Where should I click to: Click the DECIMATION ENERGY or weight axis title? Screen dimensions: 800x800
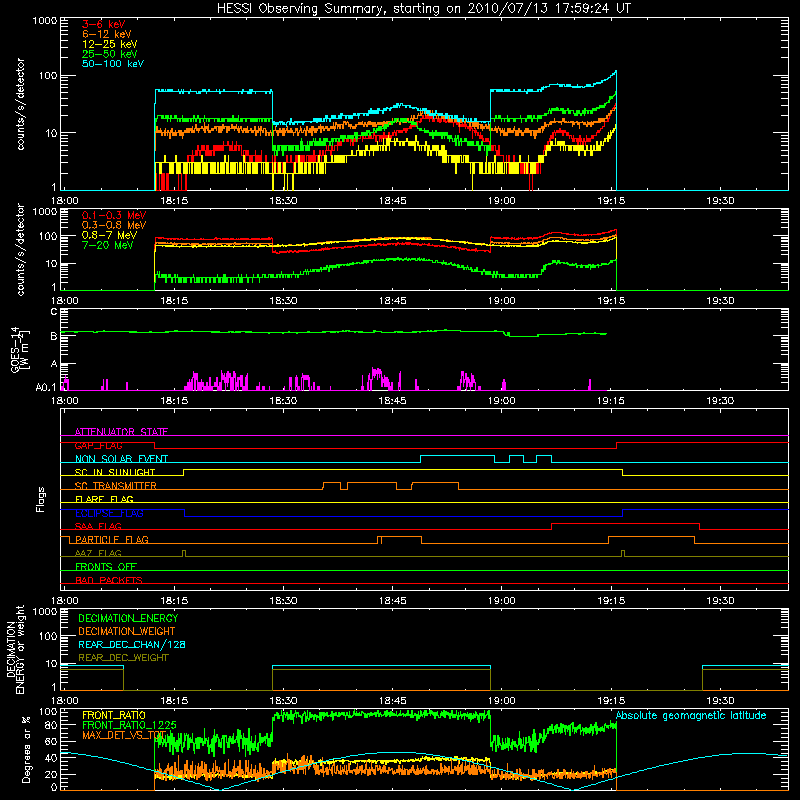[x=15, y=649]
